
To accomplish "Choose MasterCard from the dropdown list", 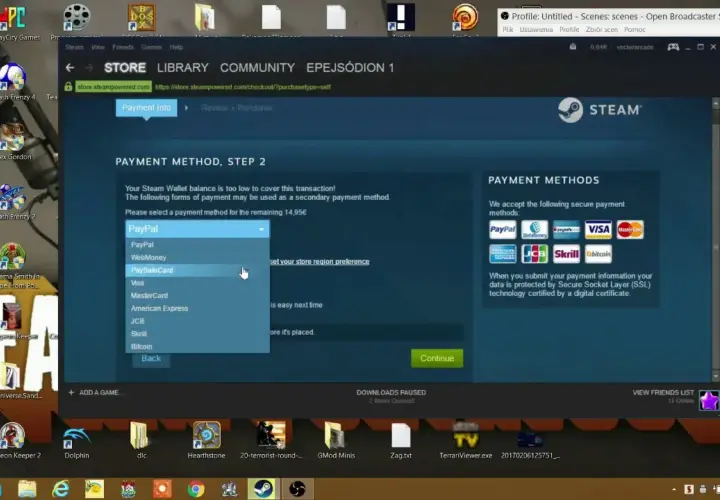I will click(197, 296).
